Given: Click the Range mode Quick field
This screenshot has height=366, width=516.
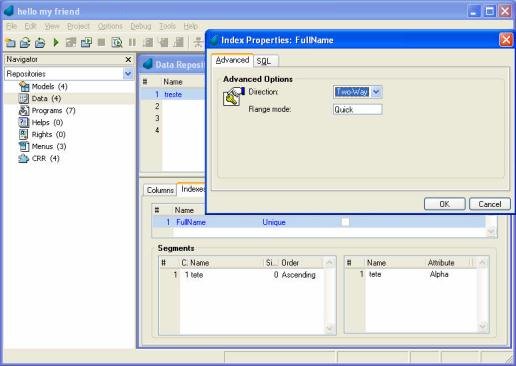Looking at the screenshot, I should (357, 110).
